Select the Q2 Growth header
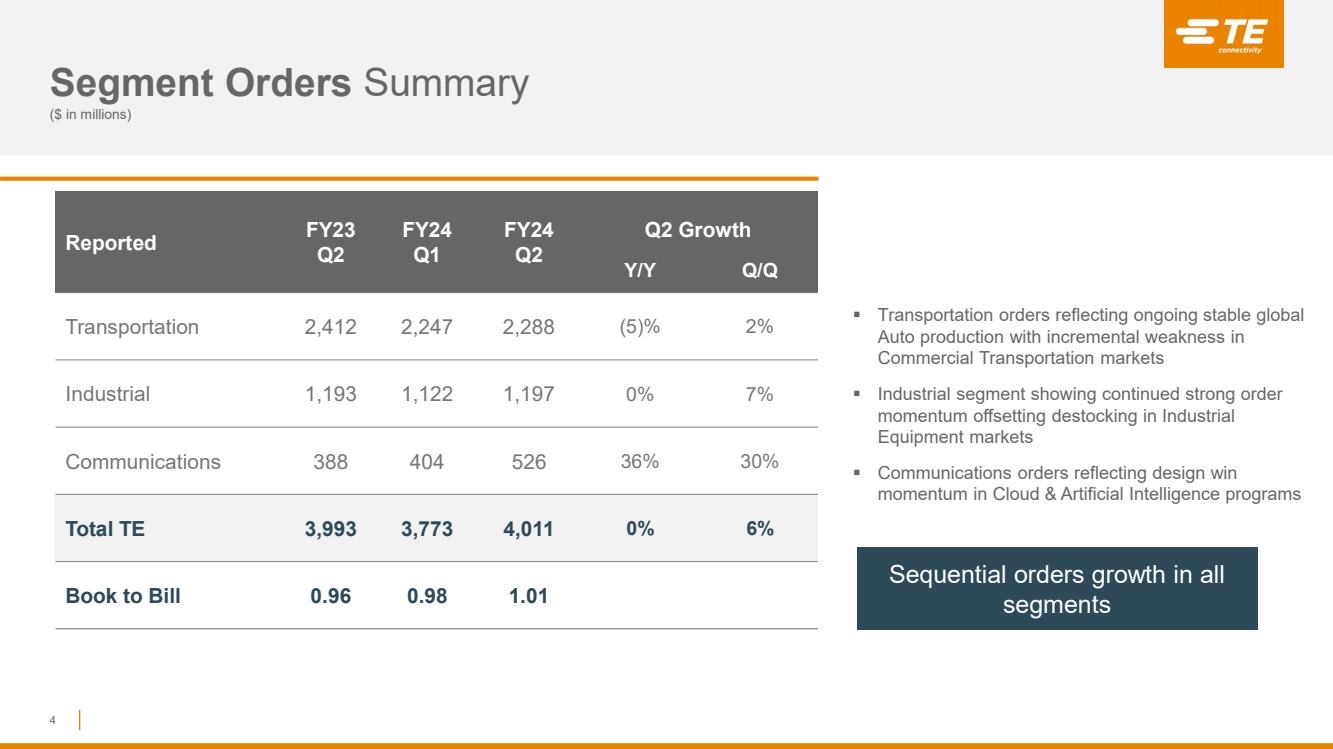The image size is (1333, 749). (x=697, y=230)
